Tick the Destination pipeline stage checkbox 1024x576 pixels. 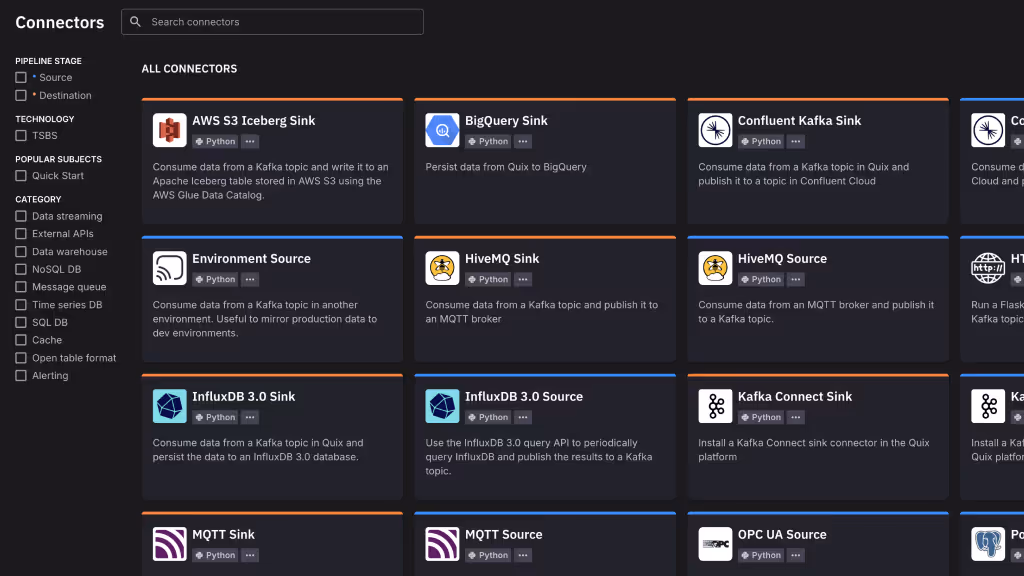(21, 95)
